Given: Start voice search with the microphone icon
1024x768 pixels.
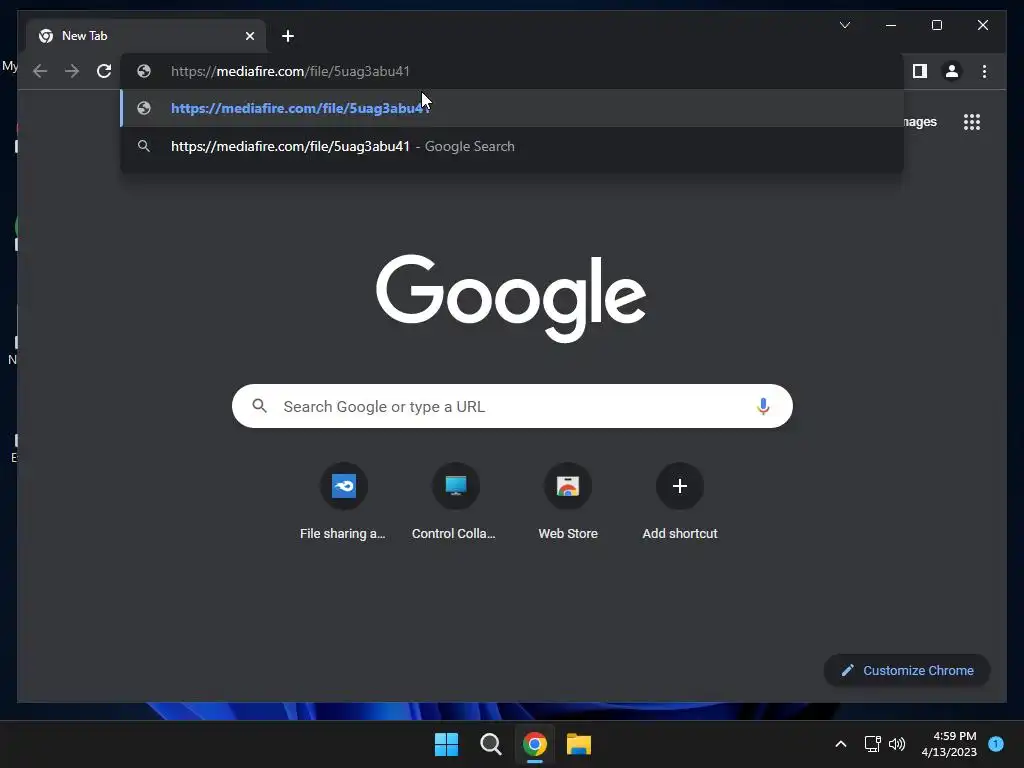Looking at the screenshot, I should (763, 406).
